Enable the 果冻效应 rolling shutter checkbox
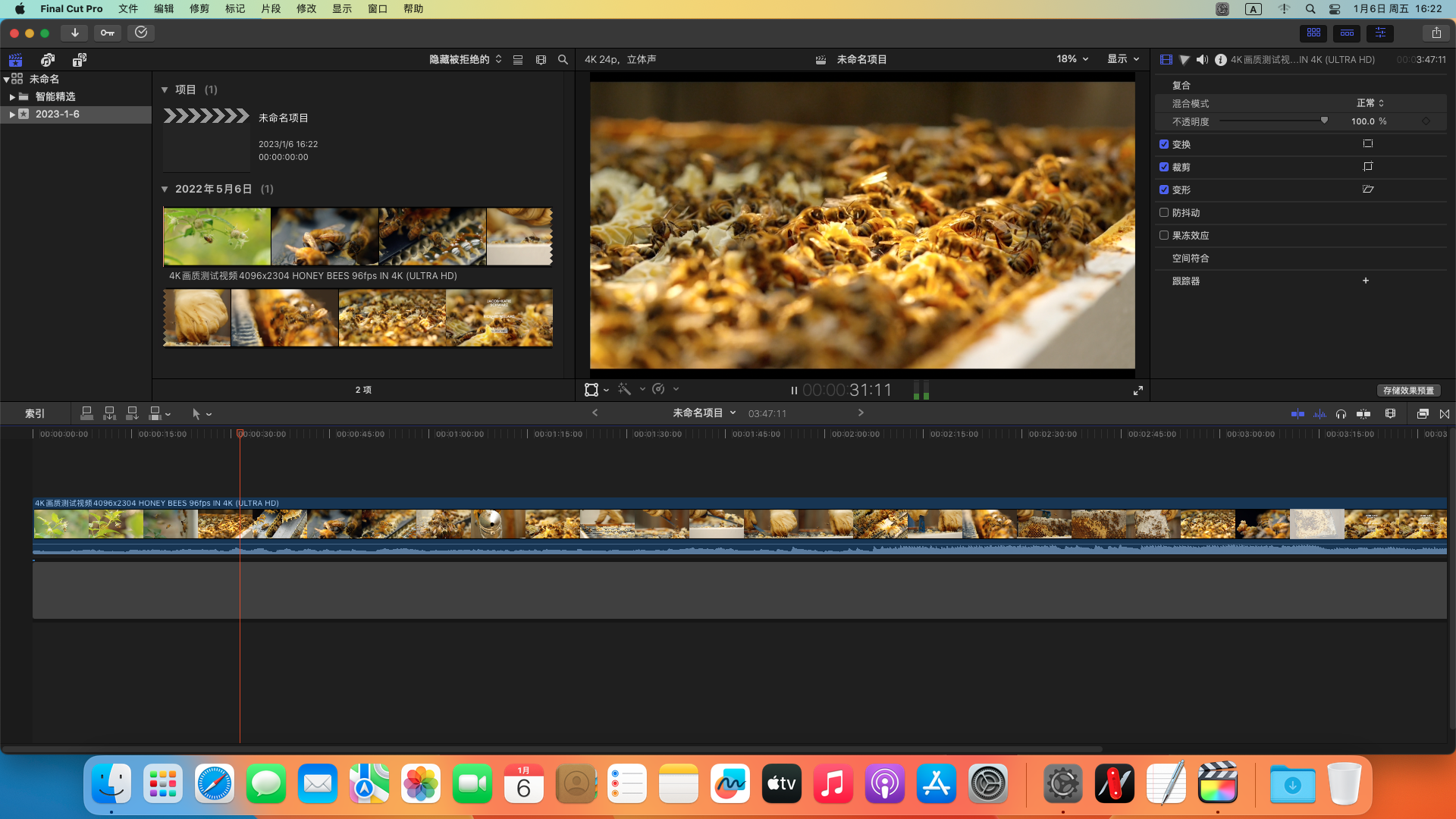1456x819 pixels. tap(1164, 235)
